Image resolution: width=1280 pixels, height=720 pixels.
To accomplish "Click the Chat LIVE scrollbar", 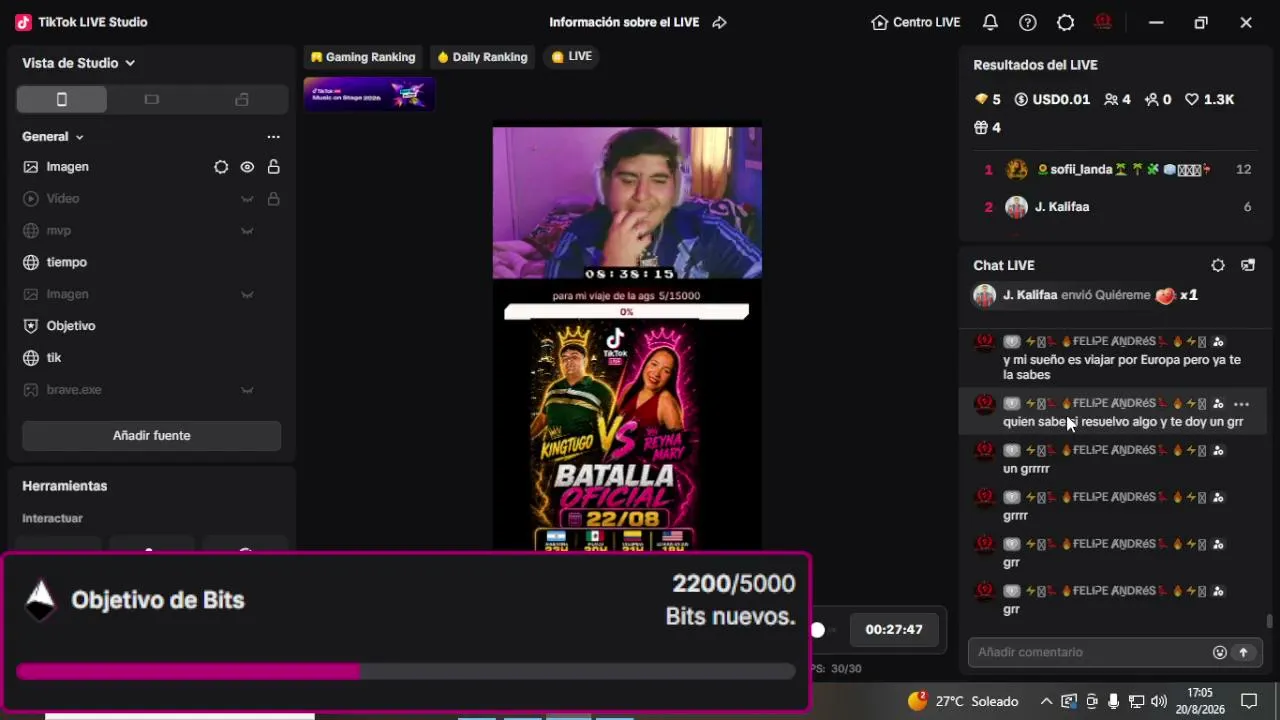I will click(x=1270, y=621).
